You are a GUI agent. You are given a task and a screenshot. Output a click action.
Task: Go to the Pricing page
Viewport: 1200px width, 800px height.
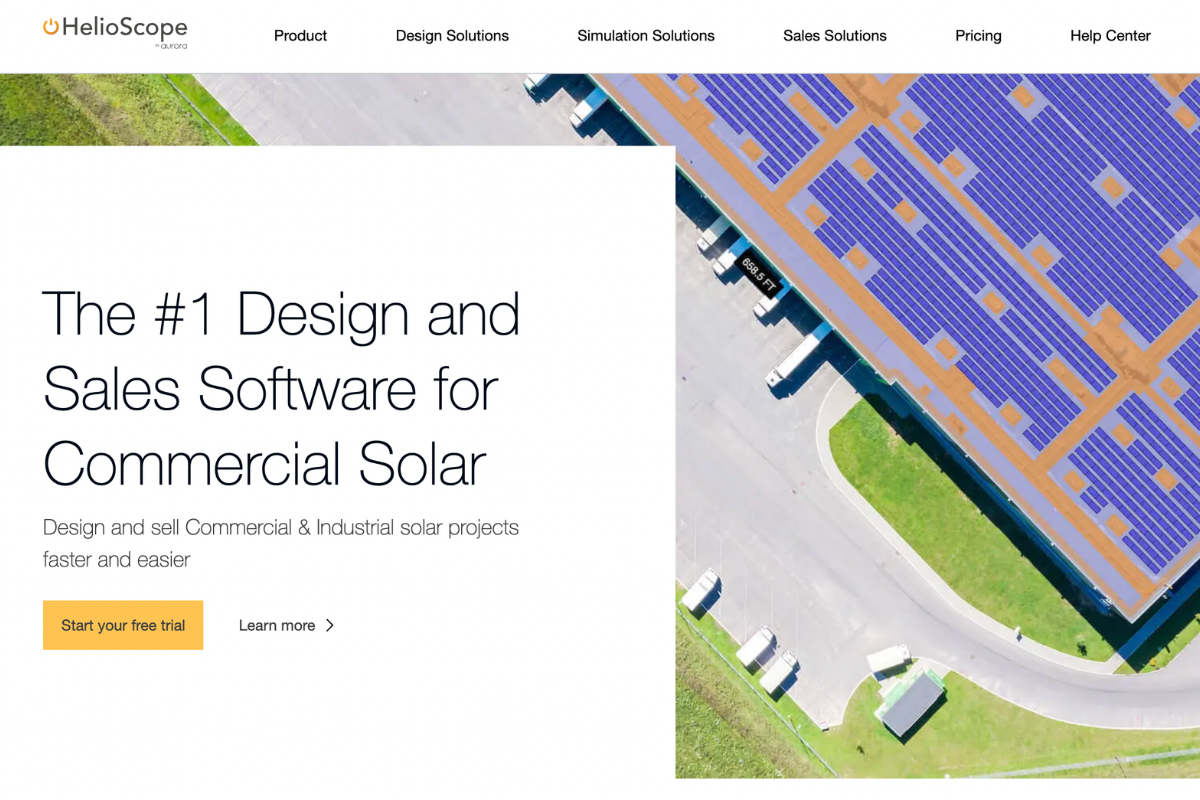[978, 36]
